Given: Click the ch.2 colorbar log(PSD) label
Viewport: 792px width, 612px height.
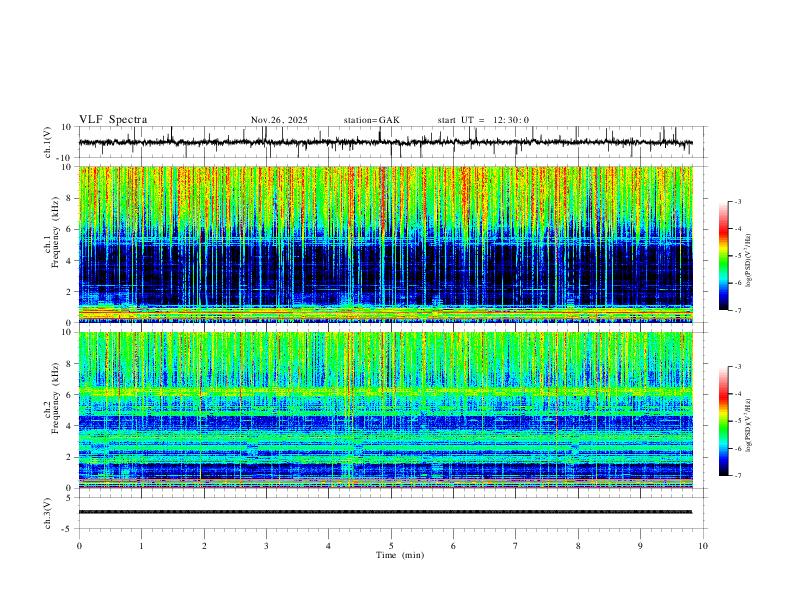Looking at the screenshot, I should point(749,425).
